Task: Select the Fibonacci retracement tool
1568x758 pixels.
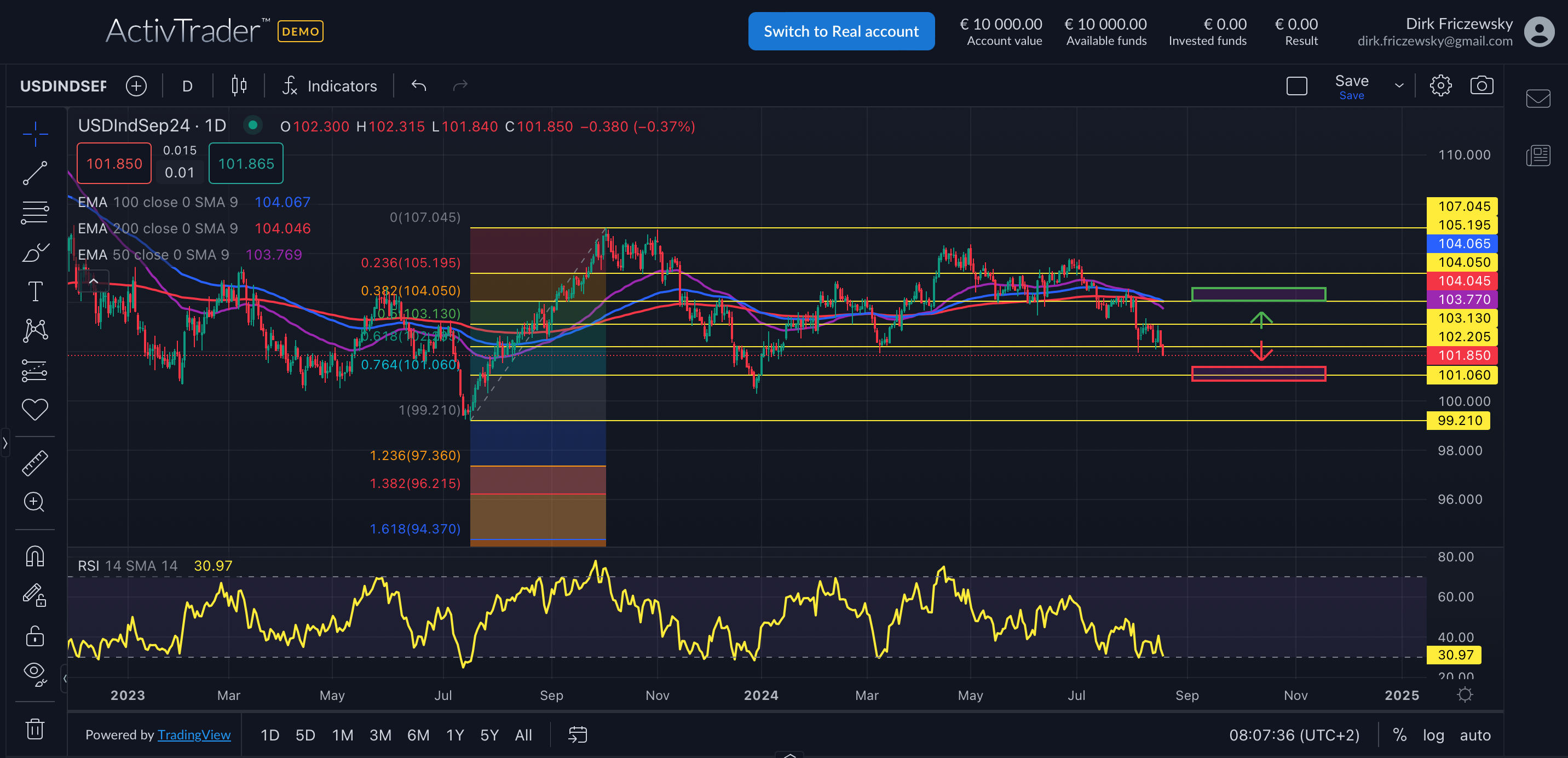Action: tap(34, 213)
